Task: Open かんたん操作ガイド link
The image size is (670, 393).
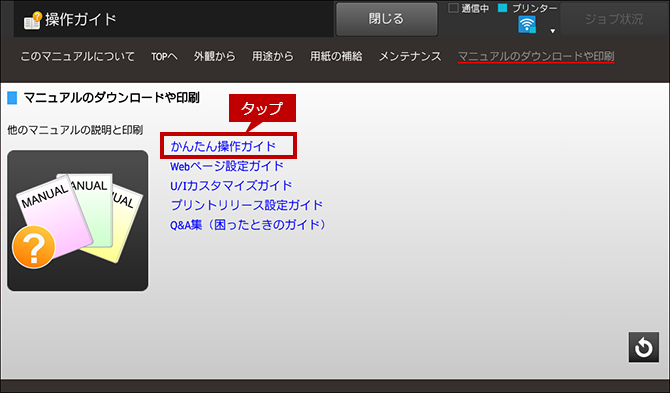Action: [223, 146]
